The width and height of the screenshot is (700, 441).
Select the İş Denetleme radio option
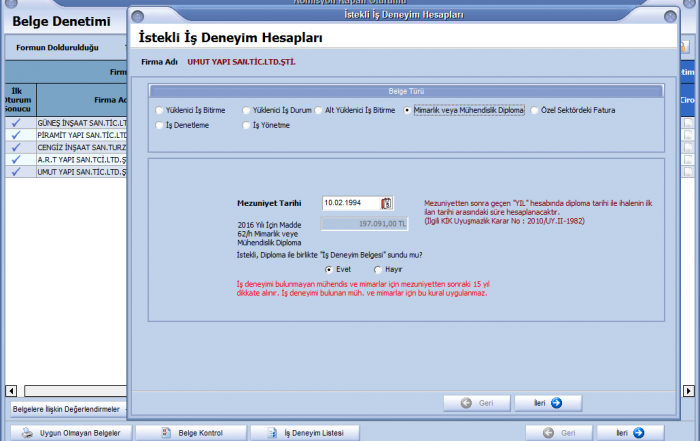(x=159, y=126)
